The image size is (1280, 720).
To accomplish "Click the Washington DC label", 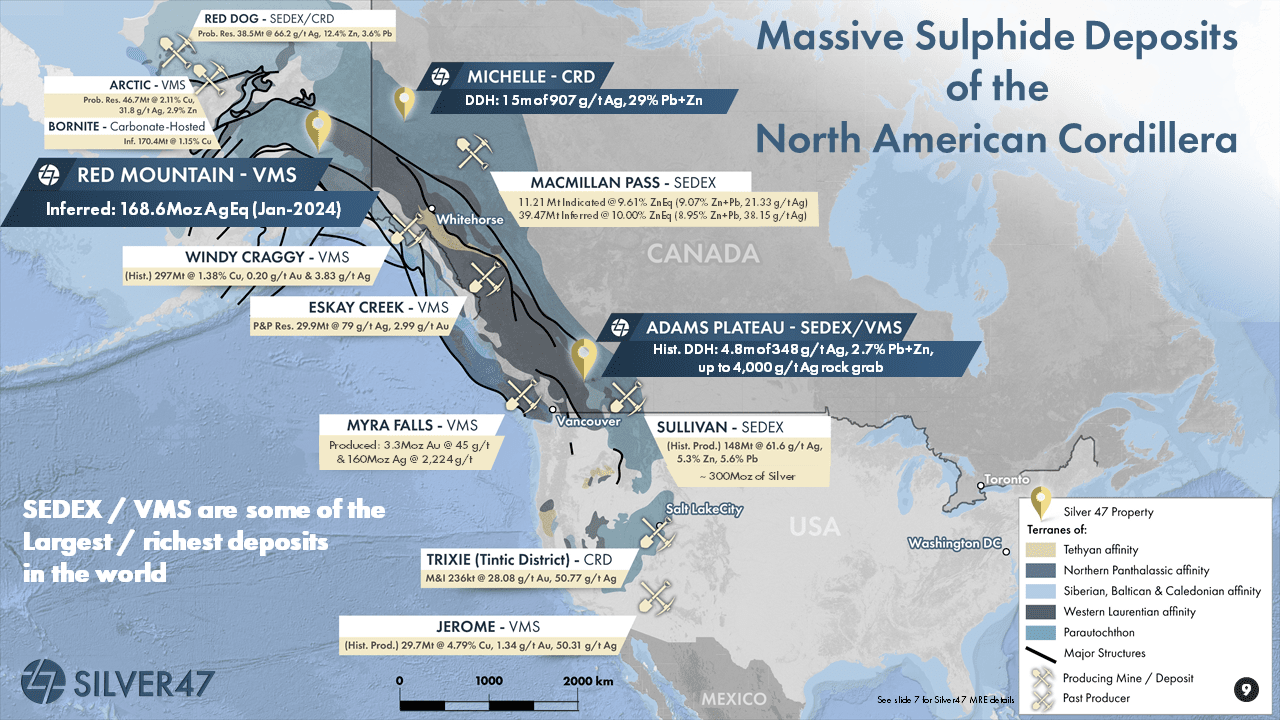I will pos(955,543).
